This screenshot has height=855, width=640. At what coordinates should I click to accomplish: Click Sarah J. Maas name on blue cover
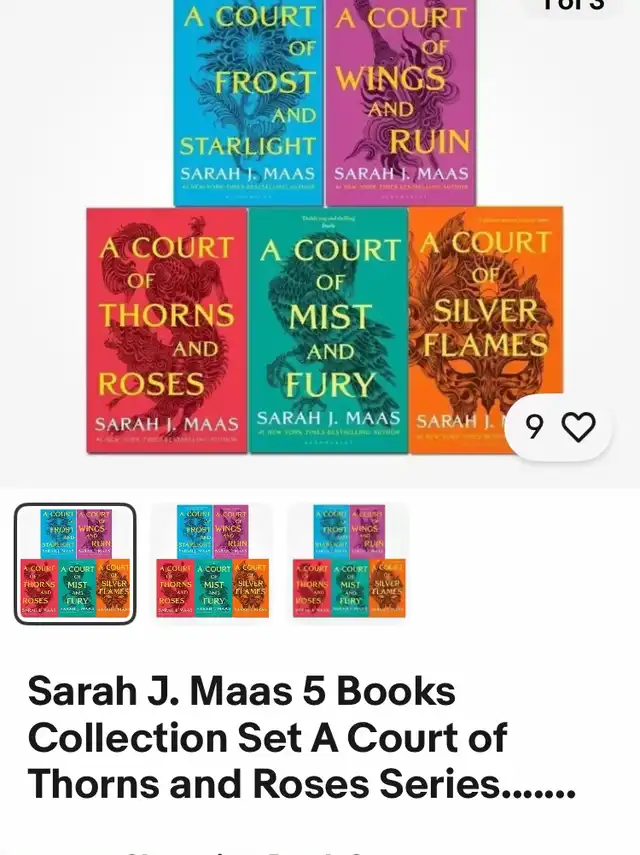pyautogui.click(x=248, y=174)
